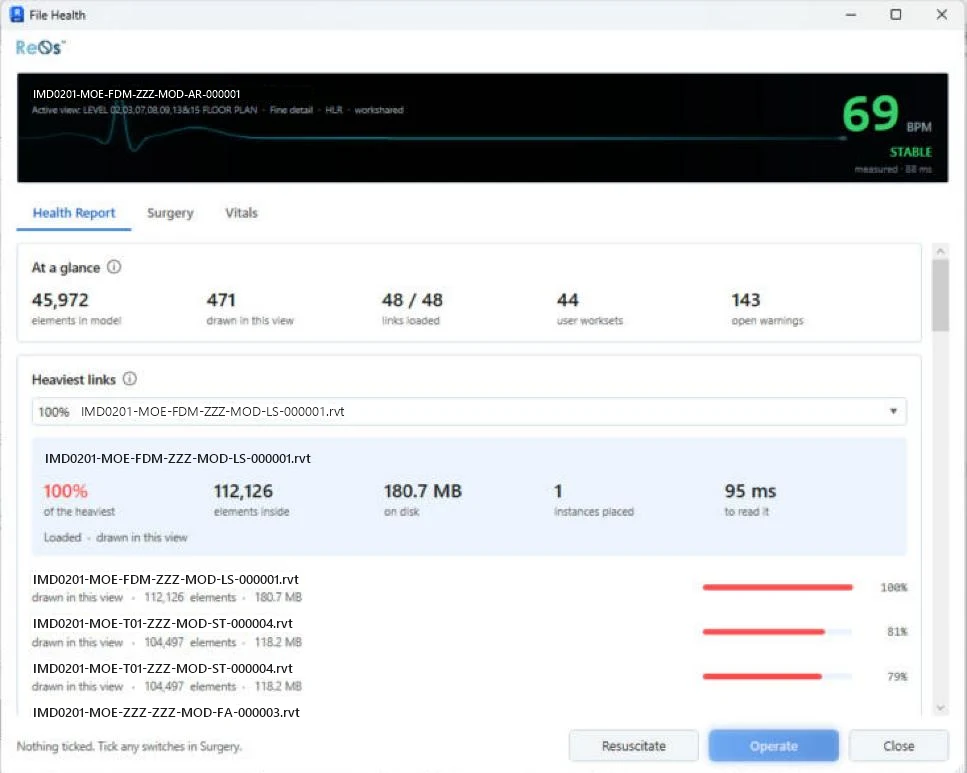
Task: Click the 'Loaded · drawn in this view' status line
Action: click(x=115, y=537)
